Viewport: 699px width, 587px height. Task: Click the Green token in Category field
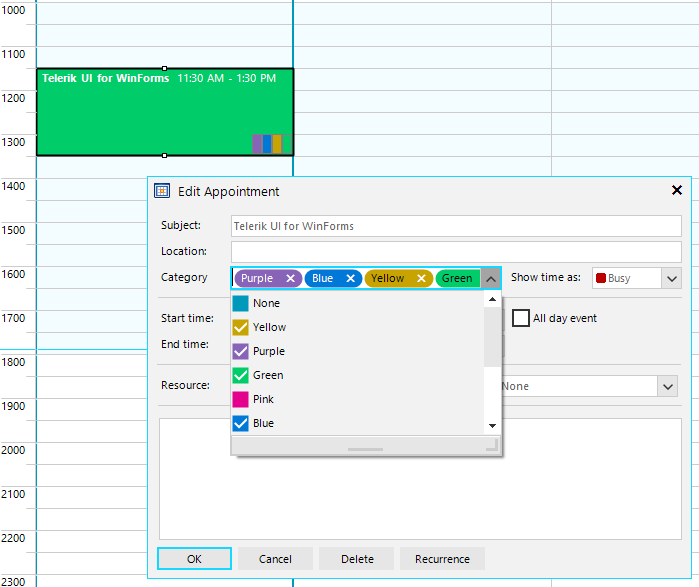(x=456, y=278)
